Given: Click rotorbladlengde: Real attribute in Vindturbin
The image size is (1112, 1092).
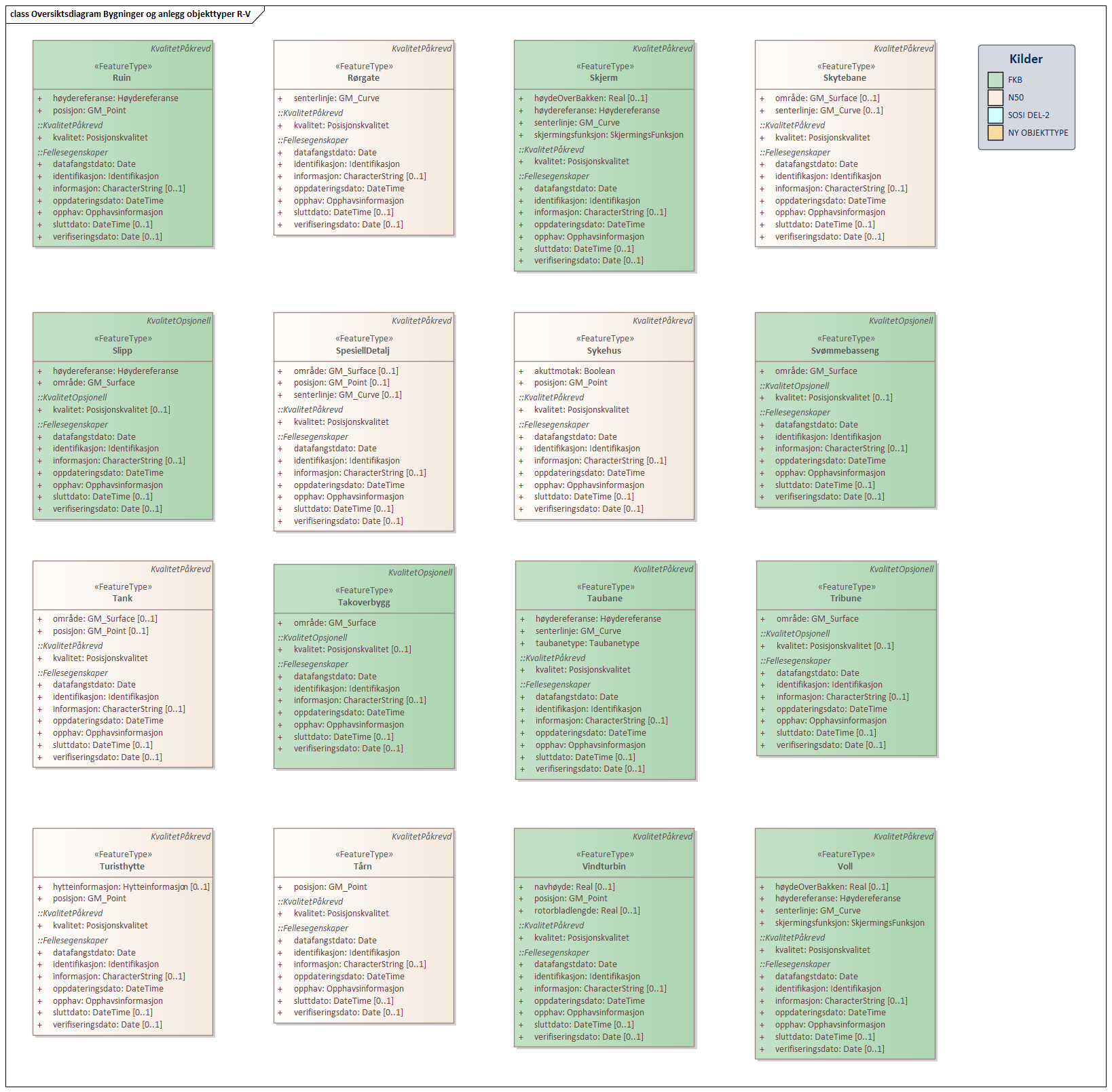Looking at the screenshot, I should 587,911.
